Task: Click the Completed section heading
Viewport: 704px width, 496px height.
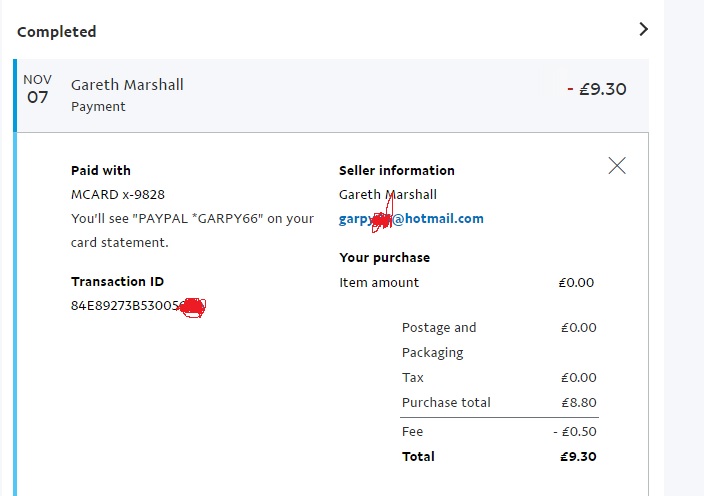Action: (57, 32)
